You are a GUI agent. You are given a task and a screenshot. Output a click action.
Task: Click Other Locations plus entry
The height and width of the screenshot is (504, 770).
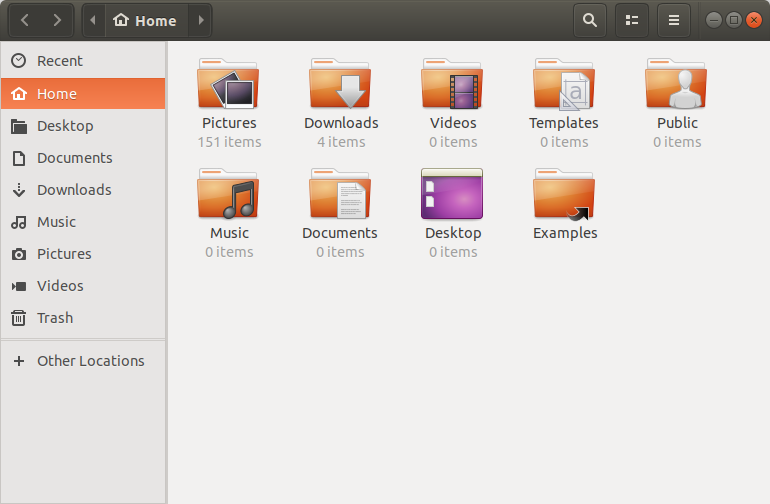coord(83,361)
